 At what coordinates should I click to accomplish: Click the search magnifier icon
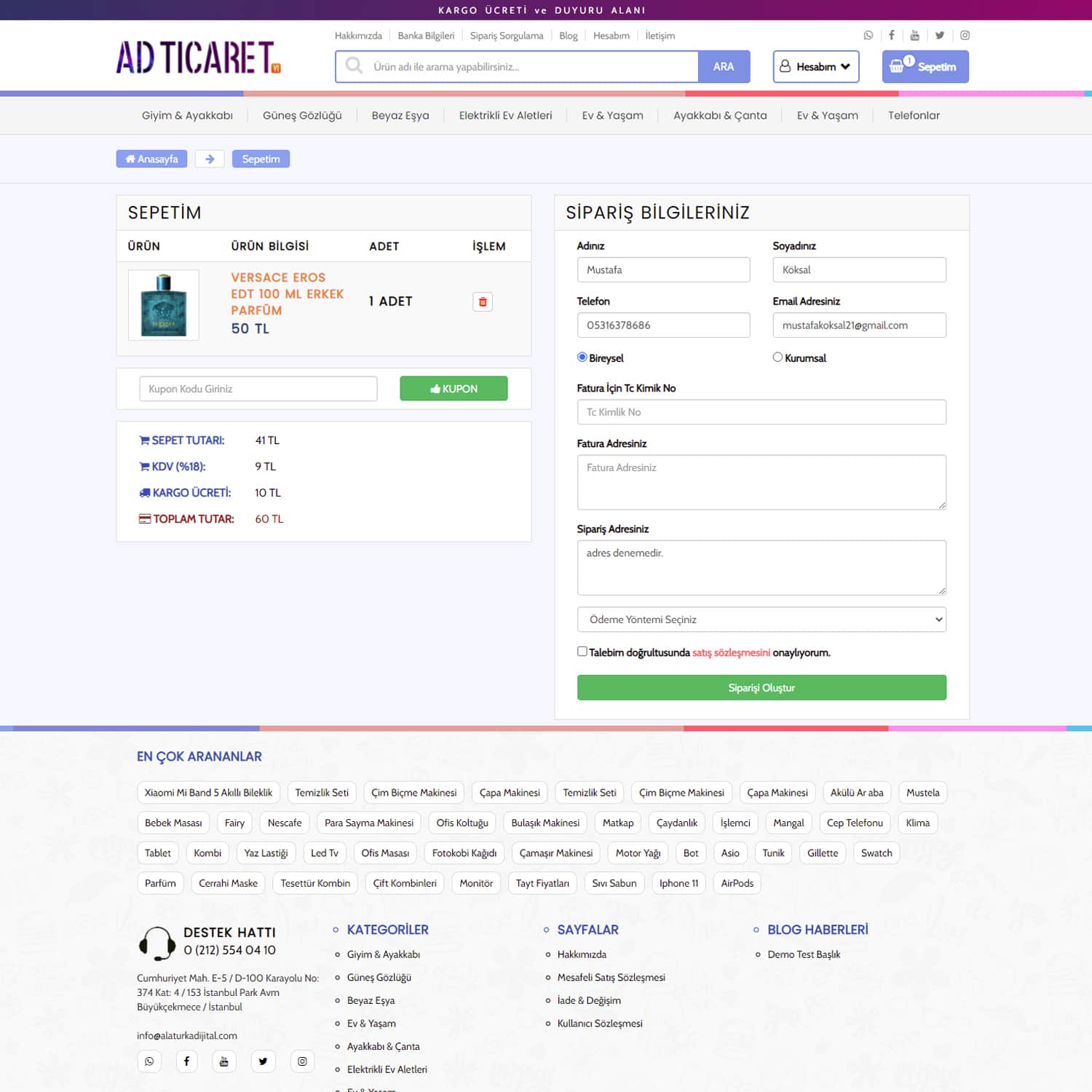pos(354,66)
